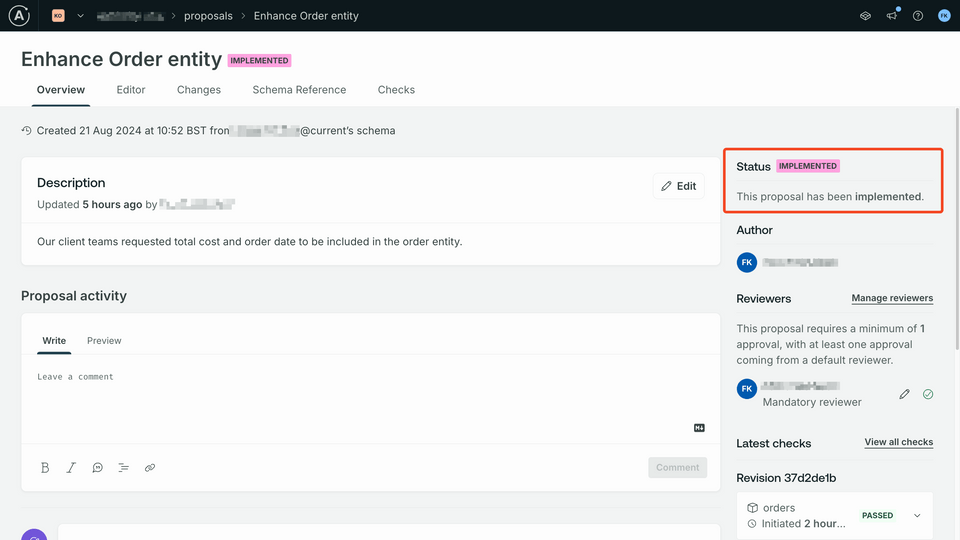The width and height of the screenshot is (960, 540).
Task: Switch to the Changes tab
Action: click(x=199, y=90)
